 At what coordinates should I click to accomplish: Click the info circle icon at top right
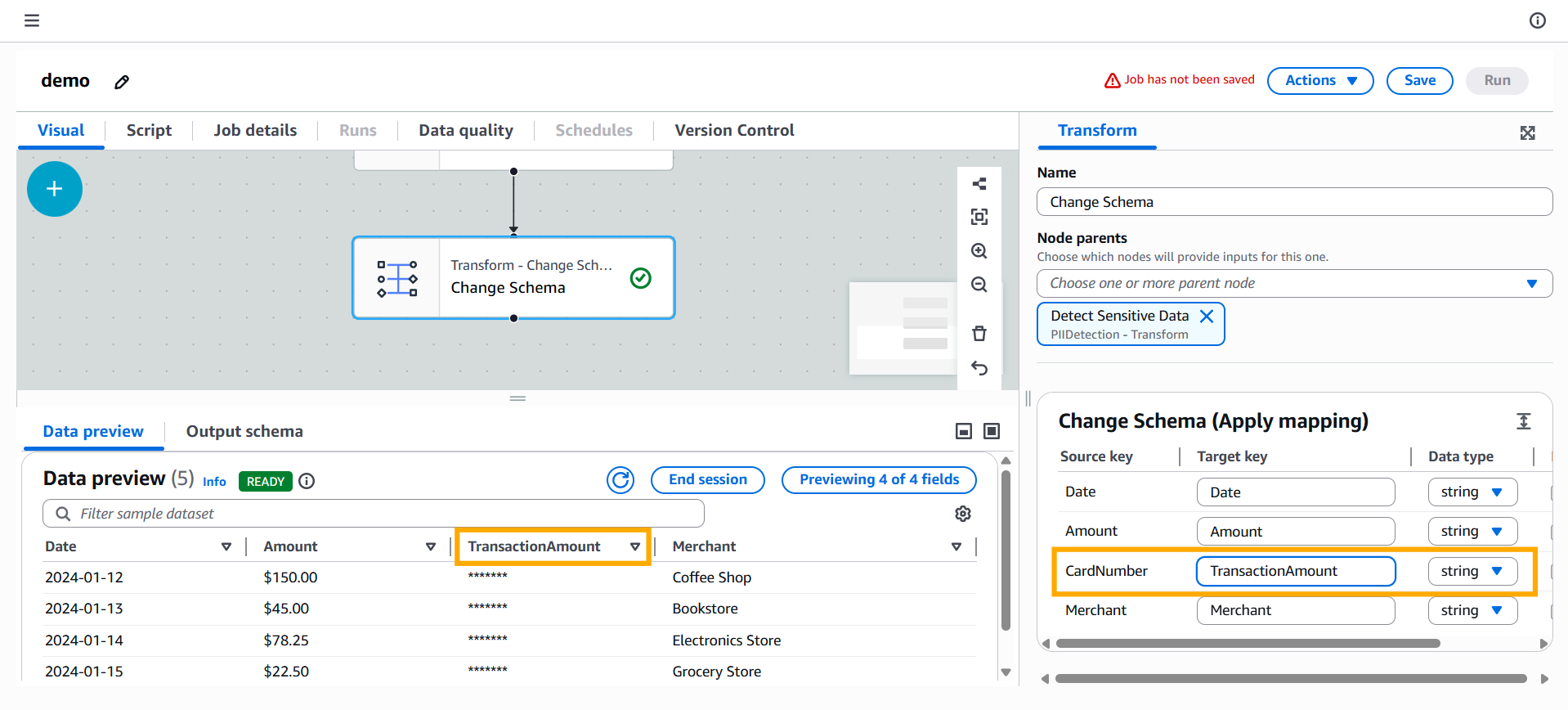tap(1538, 20)
